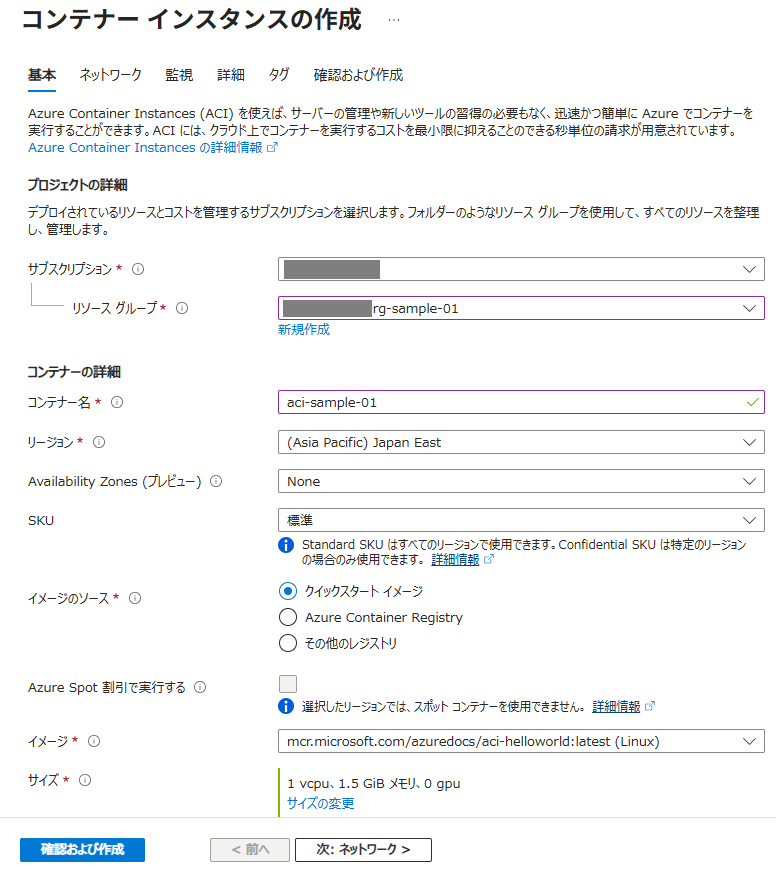This screenshot has height=870, width=776.
Task: Click 次: ネットワーク > button
Action: pos(363,849)
